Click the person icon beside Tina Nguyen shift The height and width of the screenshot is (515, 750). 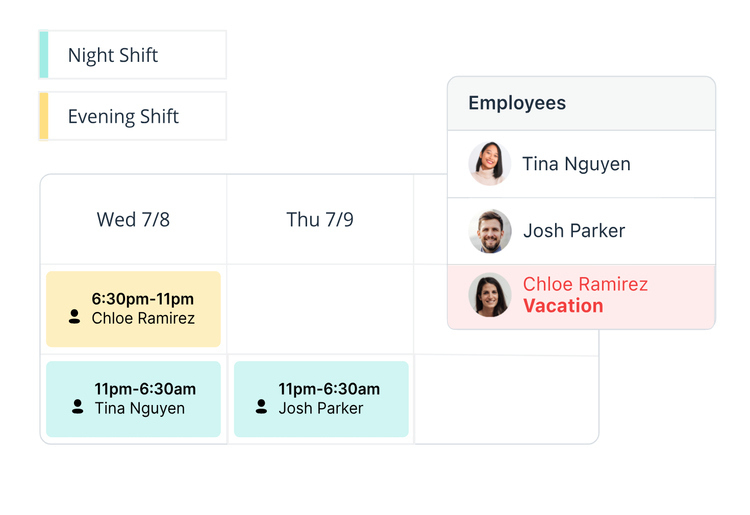pyautogui.click(x=78, y=407)
